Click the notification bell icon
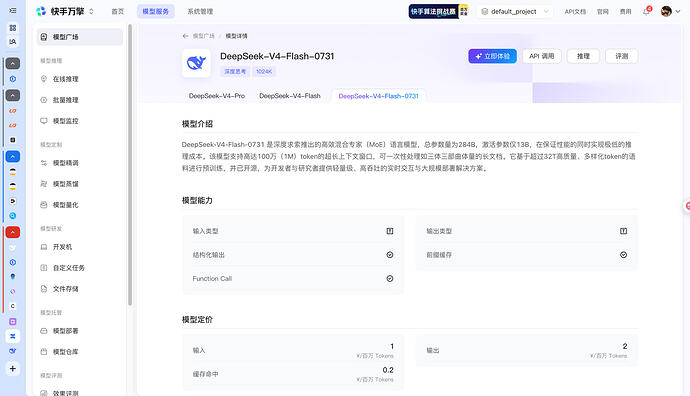Image resolution: width=690 pixels, height=396 pixels. tap(646, 11)
